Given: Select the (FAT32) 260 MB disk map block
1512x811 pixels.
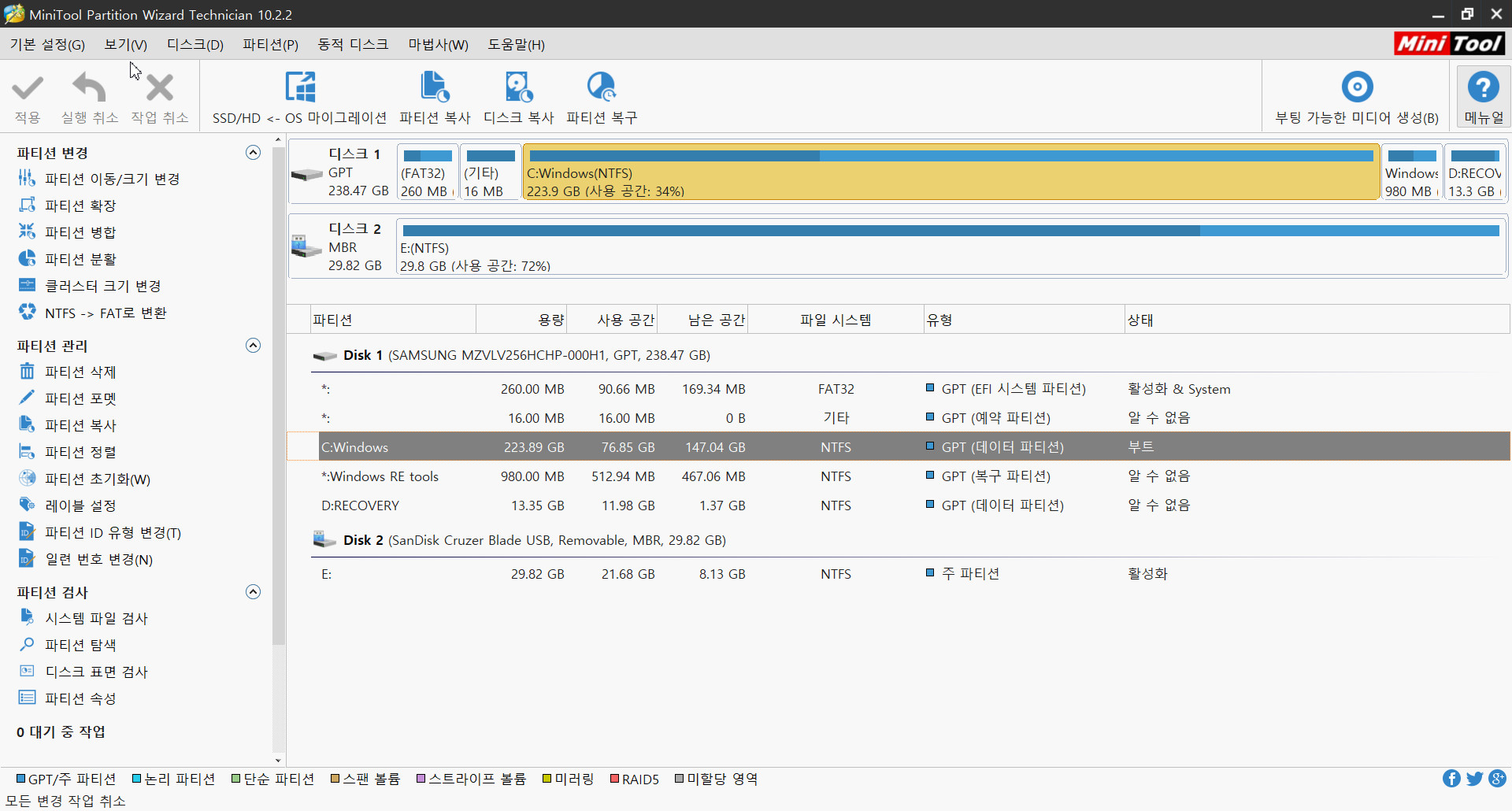Looking at the screenshot, I should click(428, 172).
